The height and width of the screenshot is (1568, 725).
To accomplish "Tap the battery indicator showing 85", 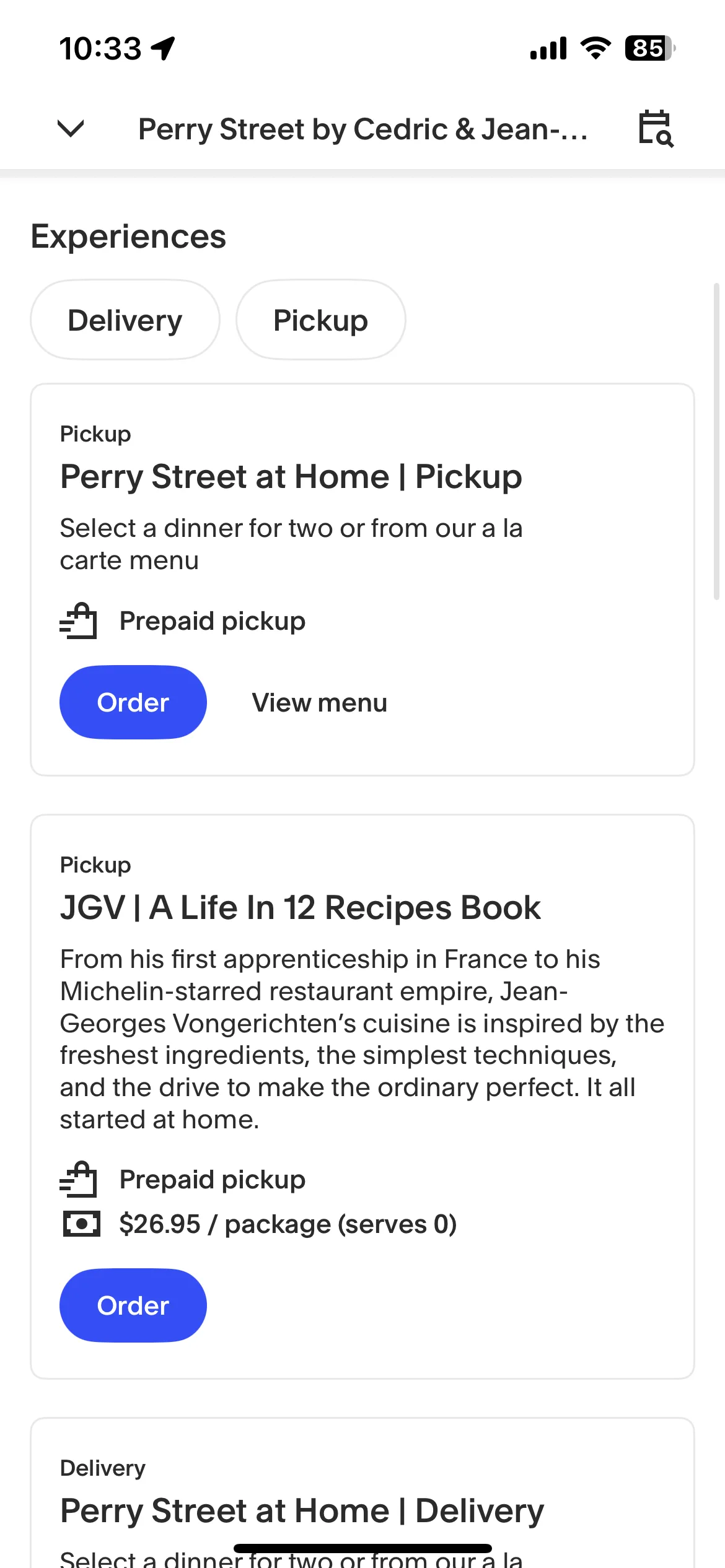I will [x=650, y=48].
